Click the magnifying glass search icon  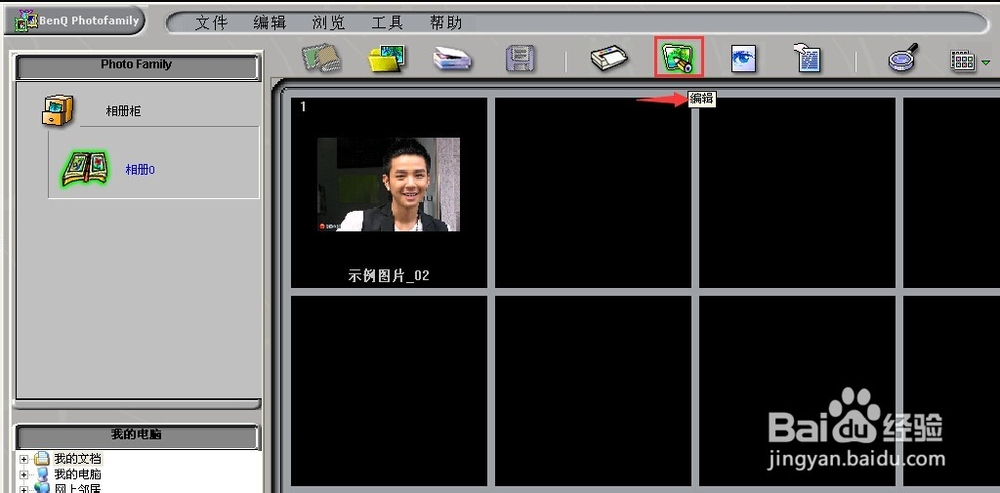click(x=902, y=57)
